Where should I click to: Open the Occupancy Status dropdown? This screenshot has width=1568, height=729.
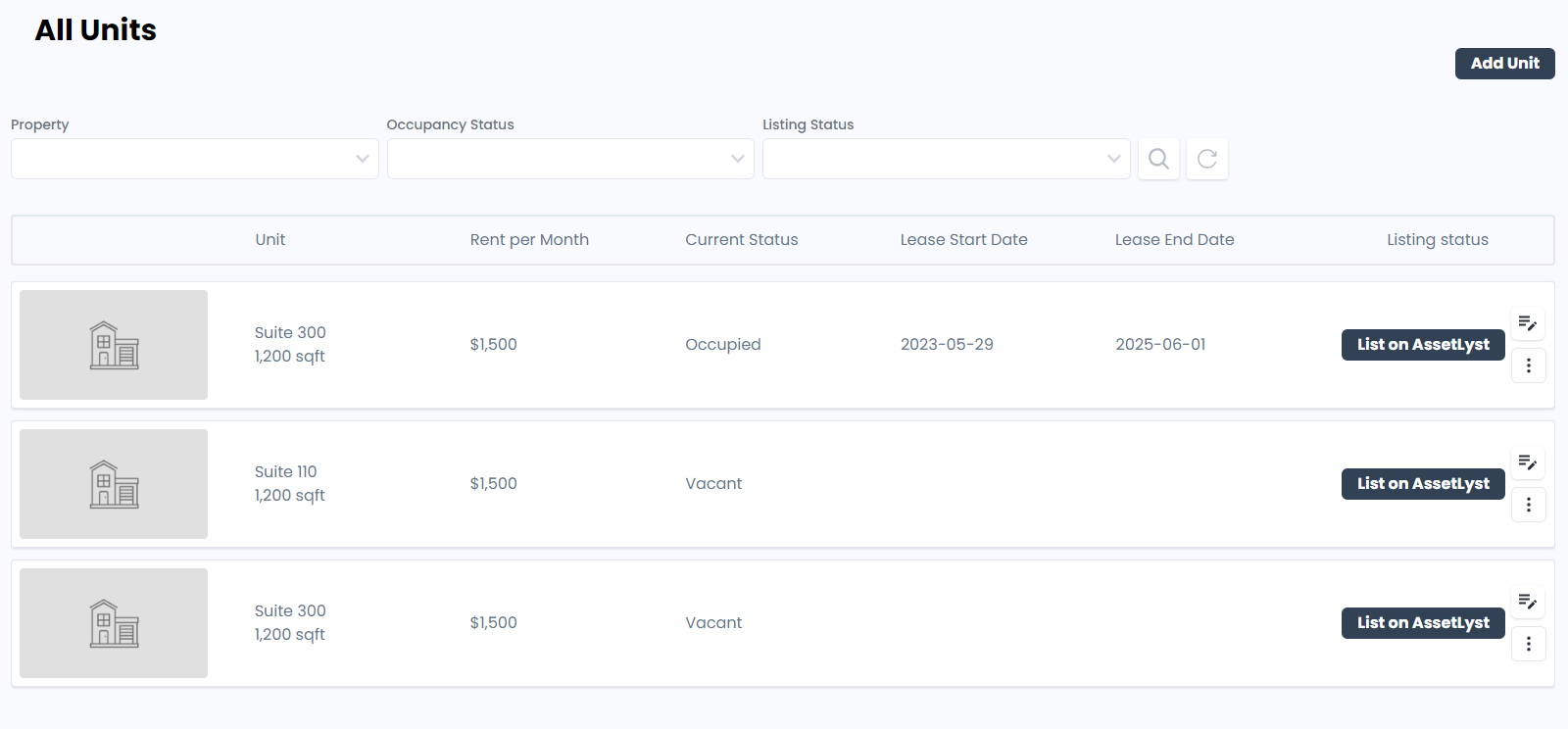click(x=570, y=159)
